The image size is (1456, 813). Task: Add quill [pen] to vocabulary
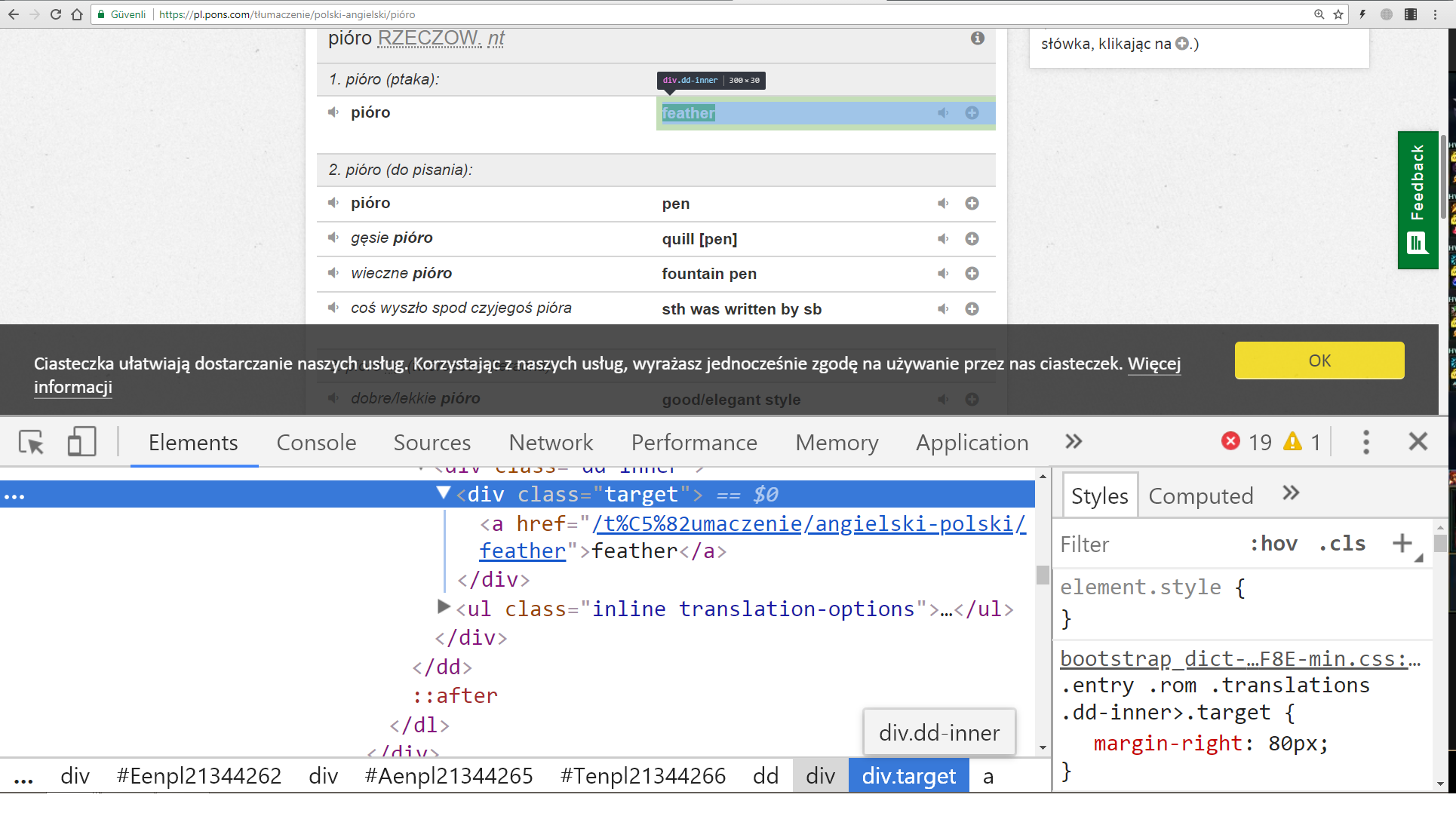972,238
